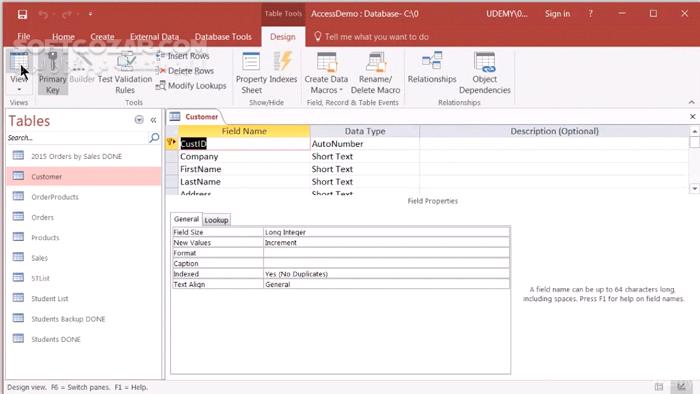Open the navigation pane category dropdown
The image size is (700, 394).
click(x=139, y=120)
